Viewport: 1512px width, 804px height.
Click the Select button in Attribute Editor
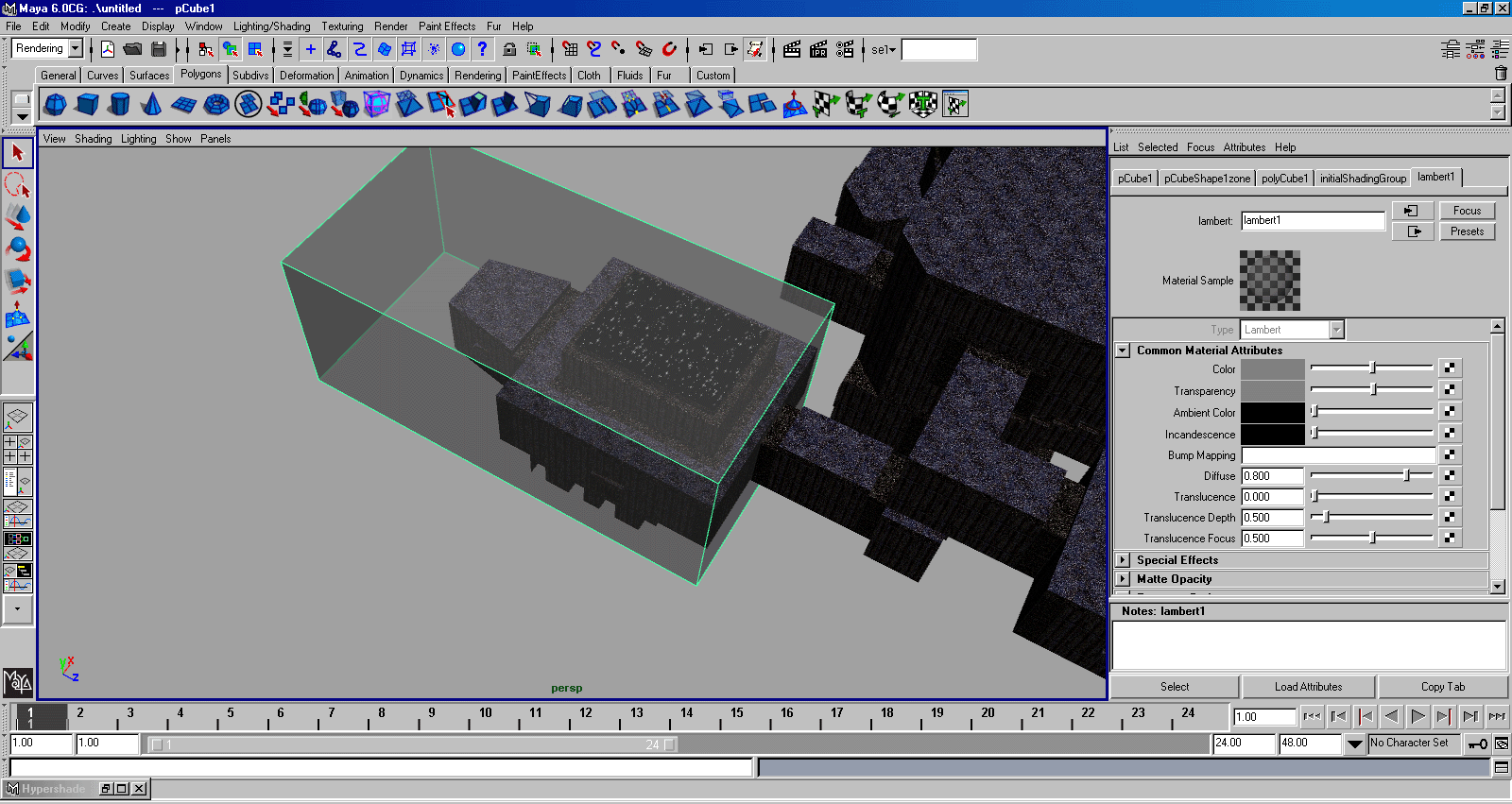pos(1175,687)
